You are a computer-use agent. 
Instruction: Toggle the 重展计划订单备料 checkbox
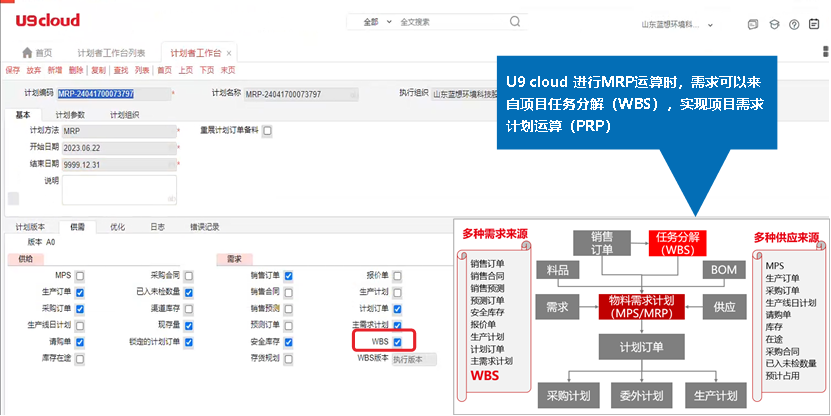(267, 131)
